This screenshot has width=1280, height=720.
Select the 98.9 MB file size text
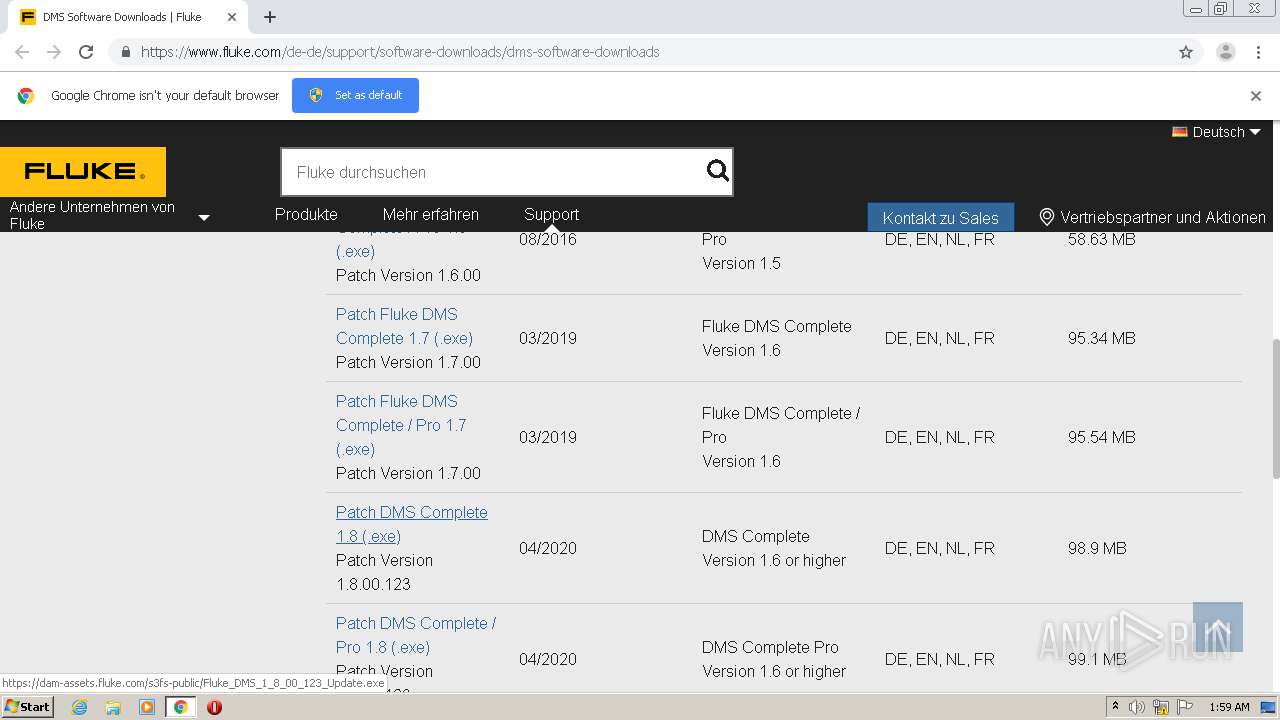click(1097, 548)
